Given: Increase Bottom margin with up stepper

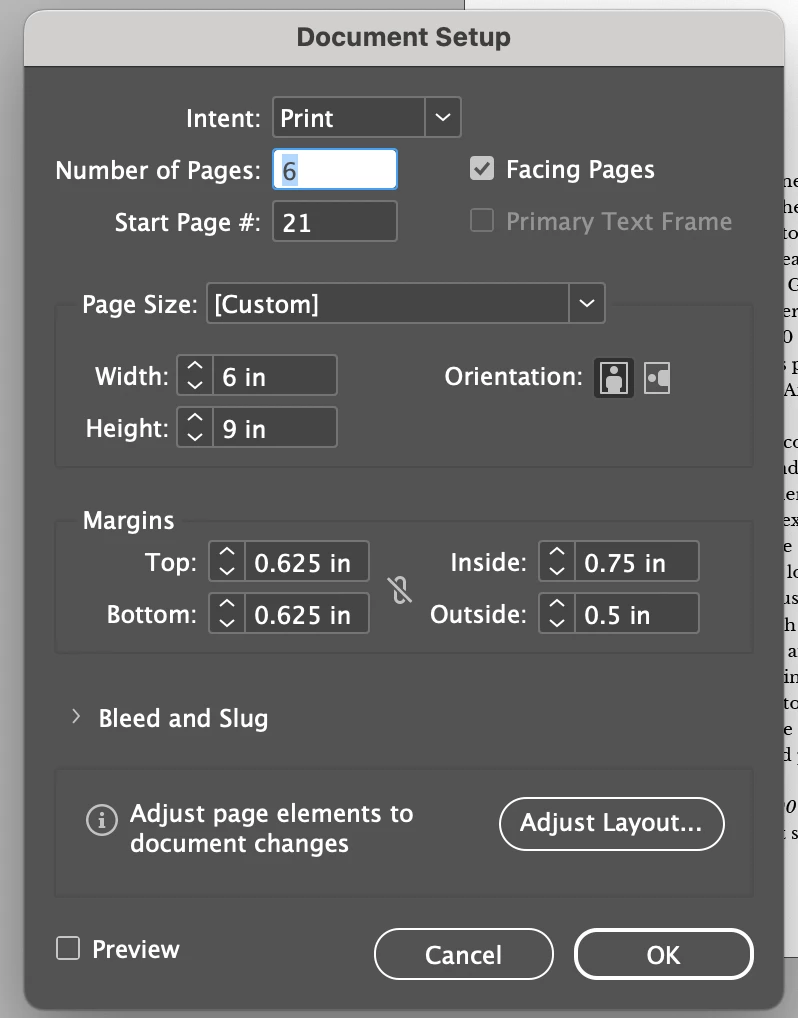Looking at the screenshot, I should click(x=227, y=604).
